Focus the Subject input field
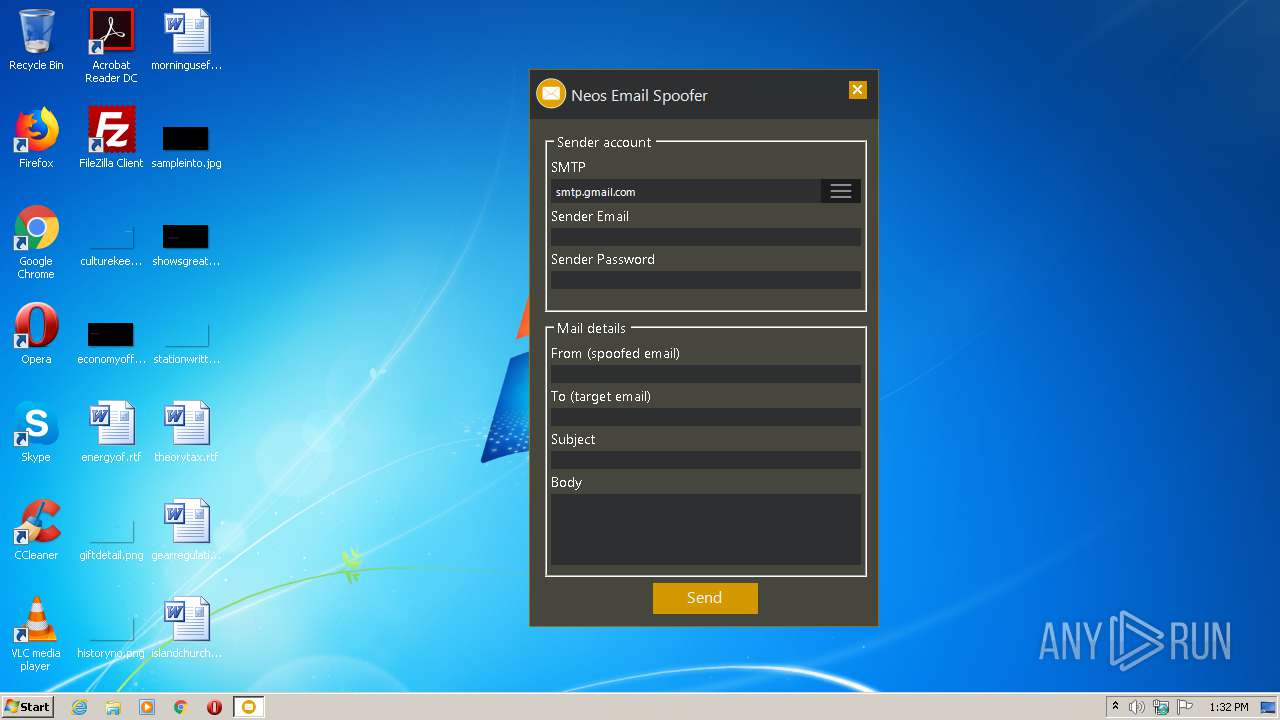 coord(706,460)
